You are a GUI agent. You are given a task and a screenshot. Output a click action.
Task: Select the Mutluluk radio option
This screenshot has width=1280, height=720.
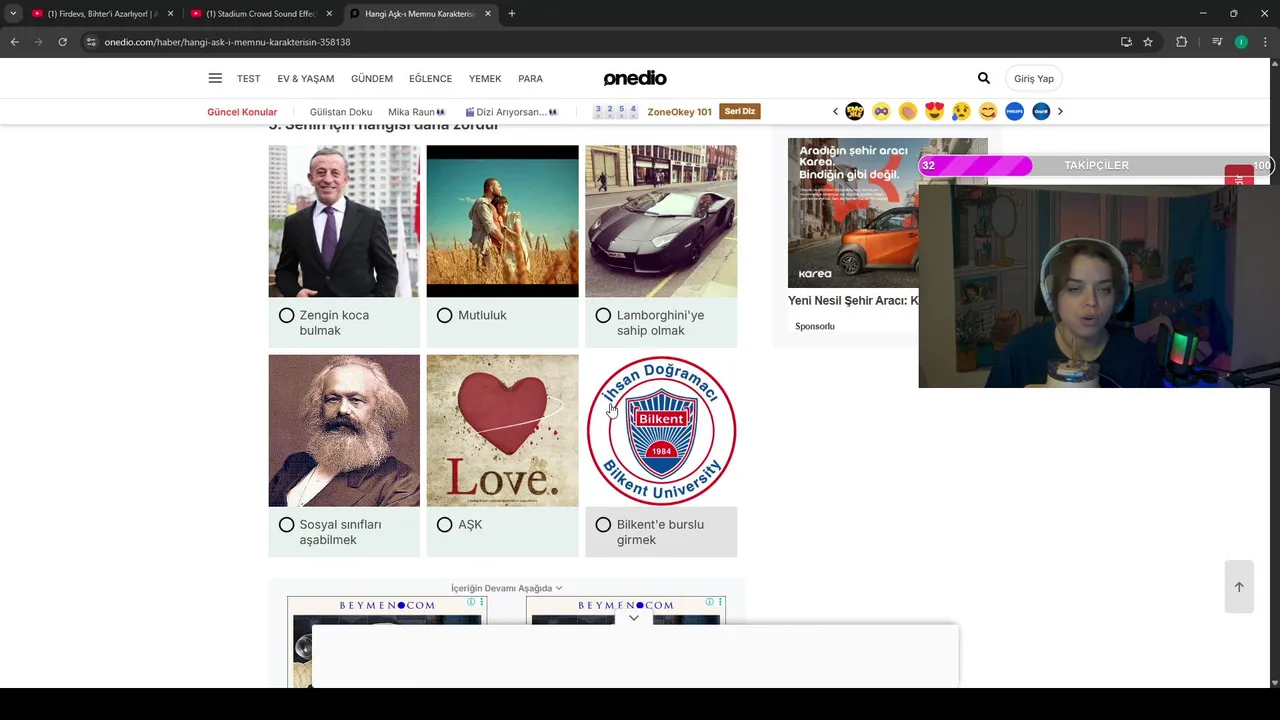point(444,316)
